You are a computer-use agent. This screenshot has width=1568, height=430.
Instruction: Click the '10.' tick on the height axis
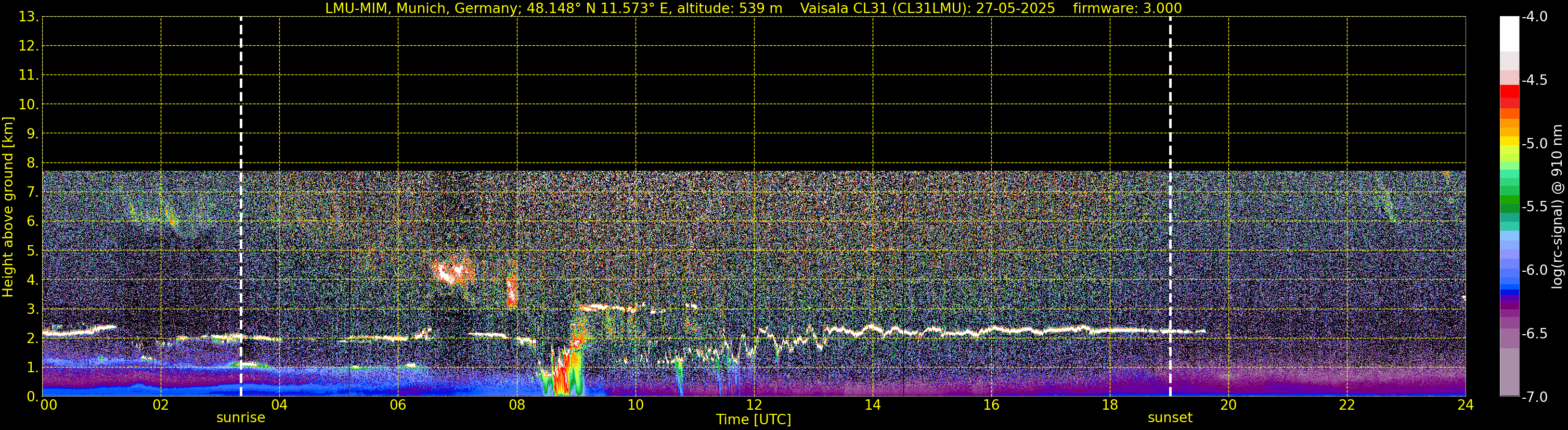point(28,105)
